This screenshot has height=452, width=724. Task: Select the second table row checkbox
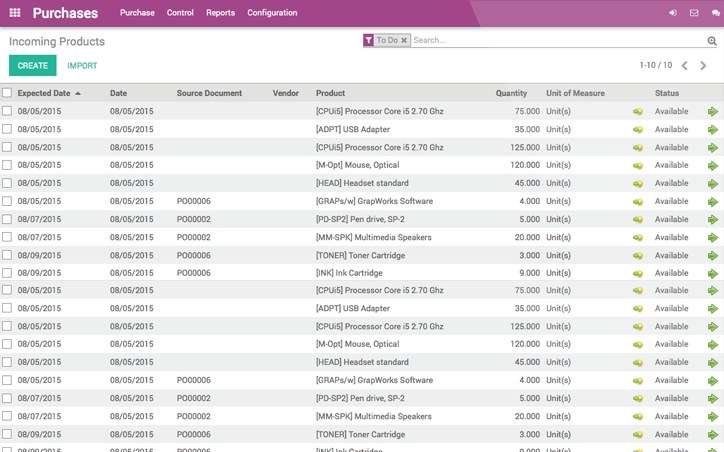pos(7,129)
